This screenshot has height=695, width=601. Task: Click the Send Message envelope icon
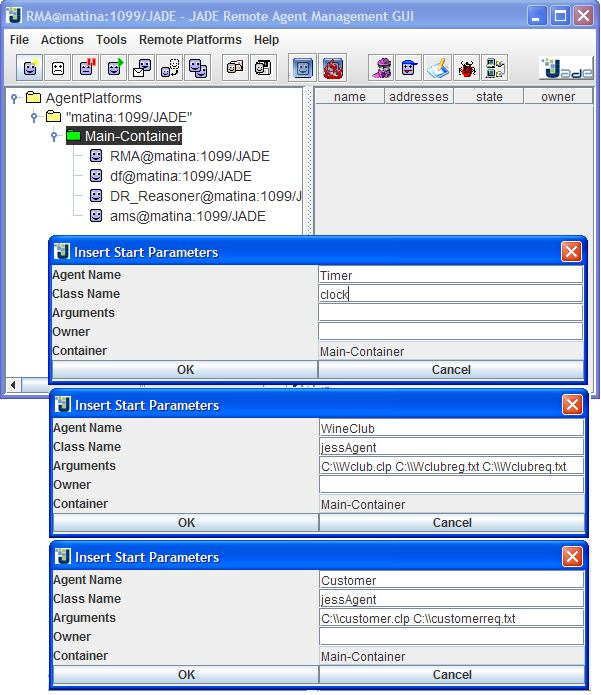(142, 68)
